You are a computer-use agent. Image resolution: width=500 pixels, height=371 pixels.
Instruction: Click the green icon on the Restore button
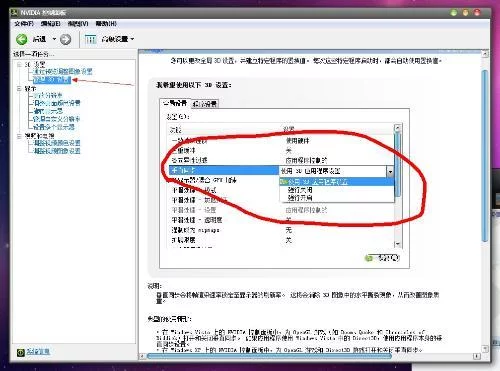[x=369, y=258]
